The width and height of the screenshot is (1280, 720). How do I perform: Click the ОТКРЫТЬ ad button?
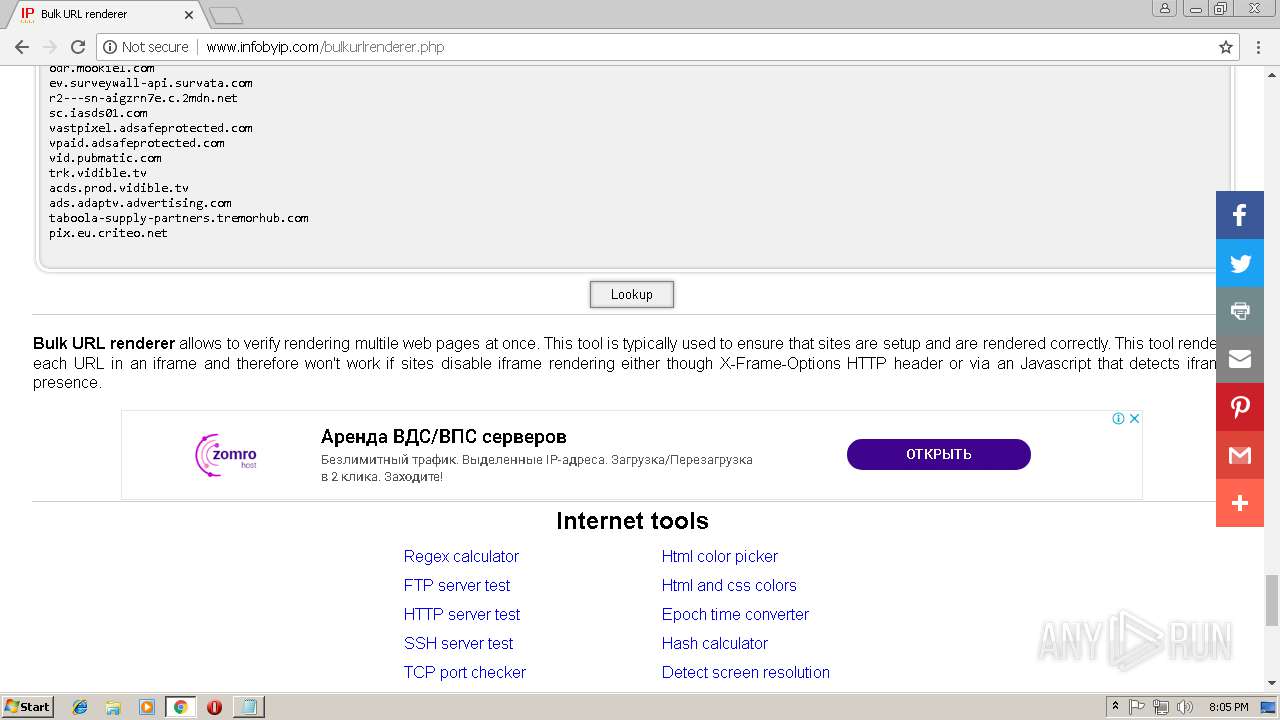pos(938,454)
